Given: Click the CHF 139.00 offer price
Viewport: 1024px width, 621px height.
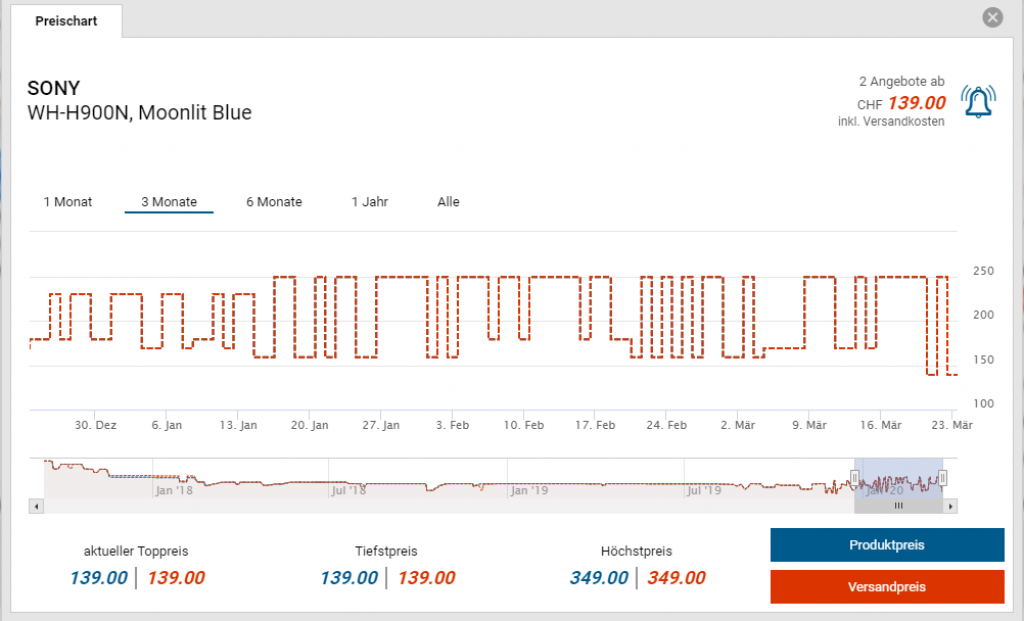Looking at the screenshot, I should point(916,103).
